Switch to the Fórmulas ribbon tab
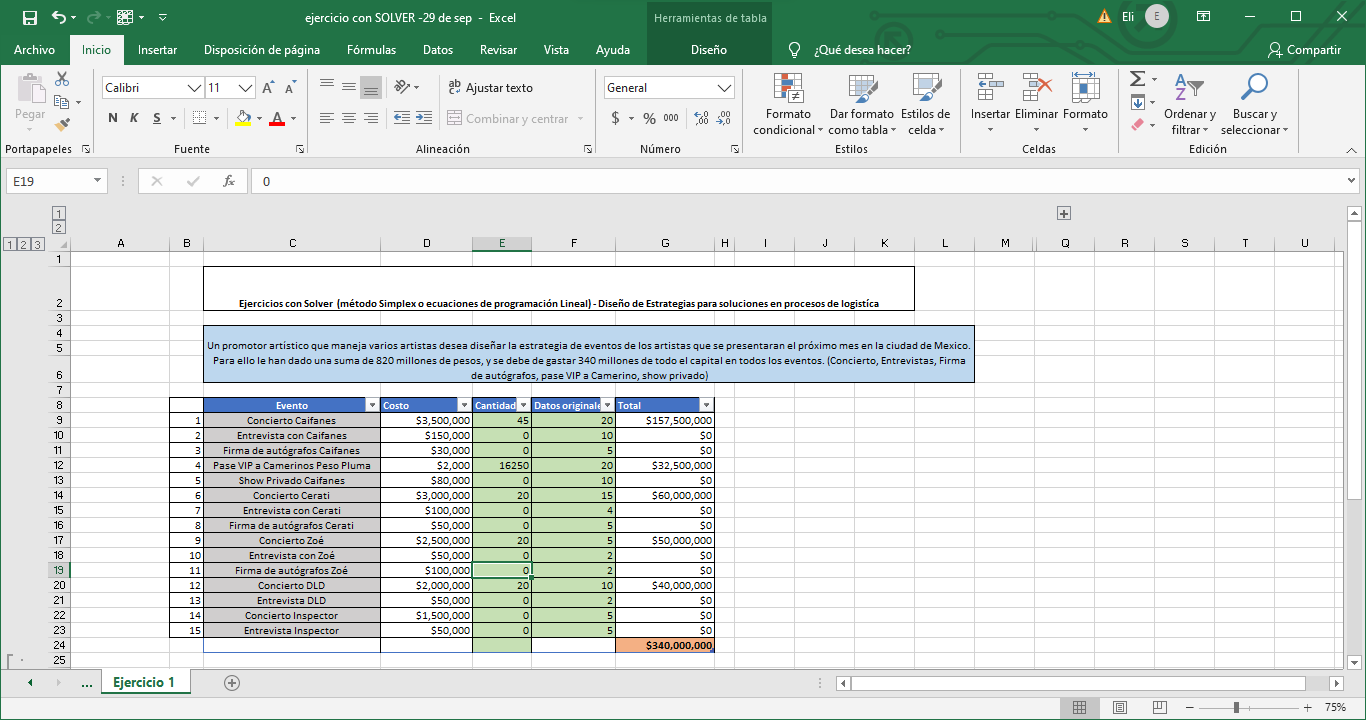Image resolution: width=1366 pixels, height=720 pixels. (x=371, y=50)
